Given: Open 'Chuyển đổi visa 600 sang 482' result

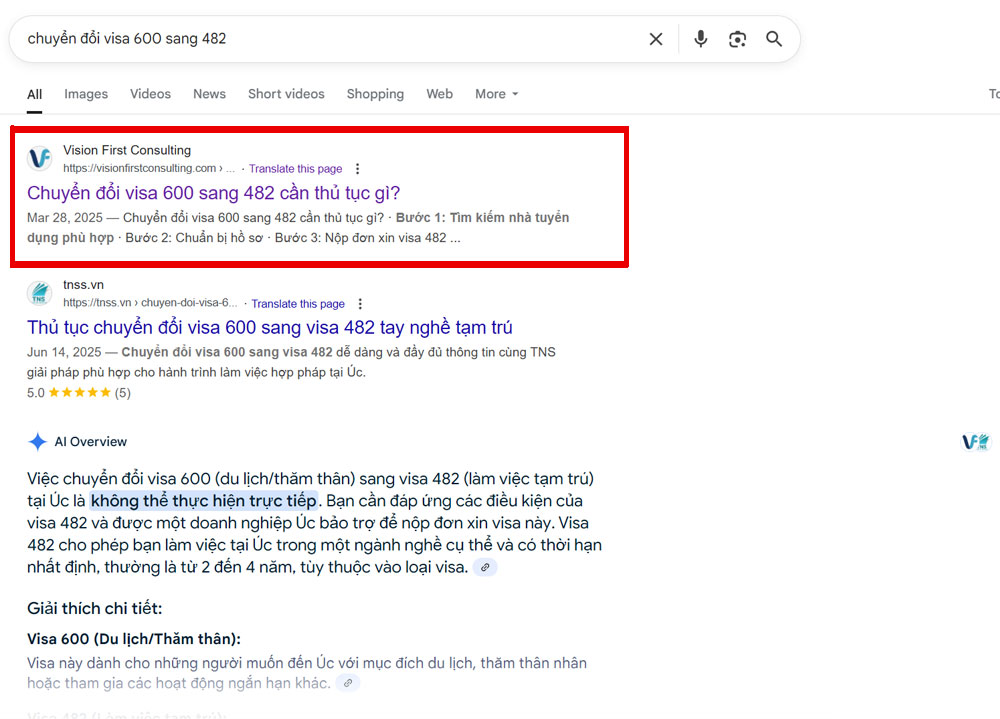Looking at the screenshot, I should coord(213,193).
